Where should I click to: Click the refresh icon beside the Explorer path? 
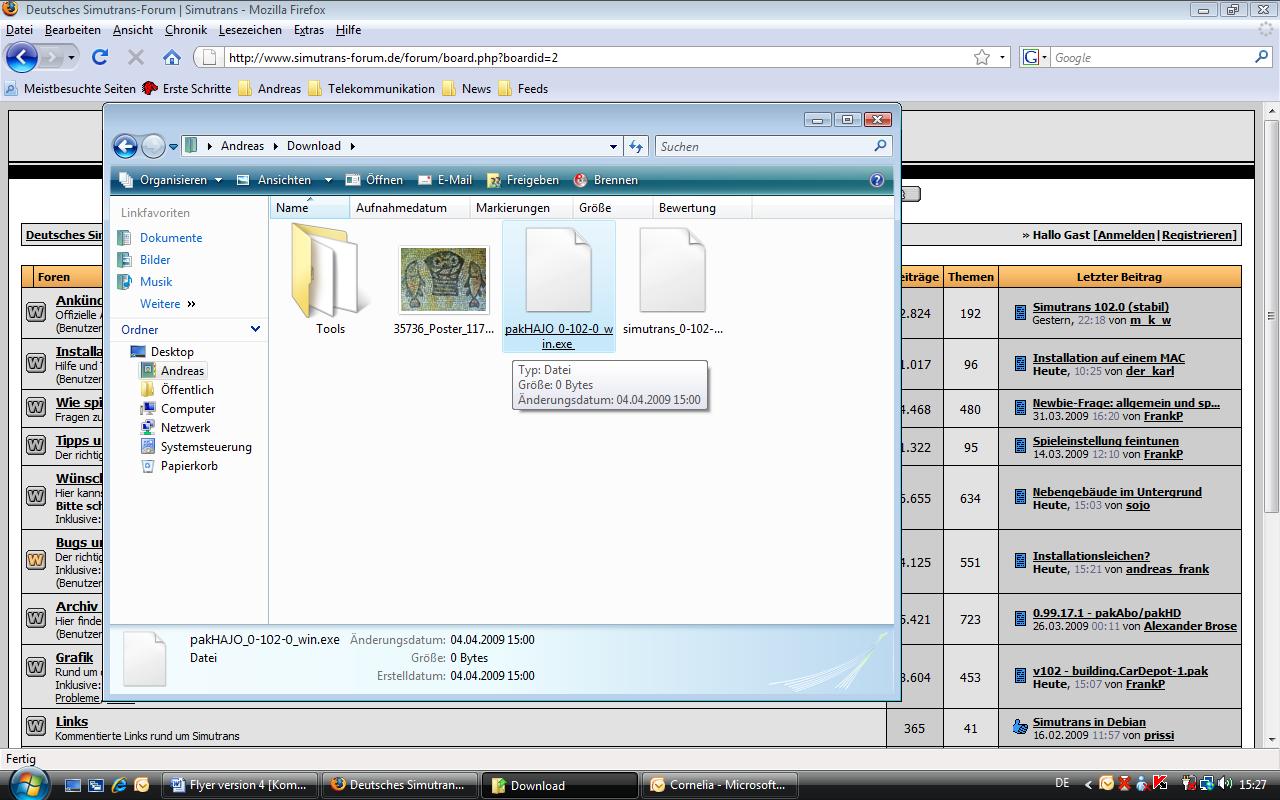(x=636, y=146)
